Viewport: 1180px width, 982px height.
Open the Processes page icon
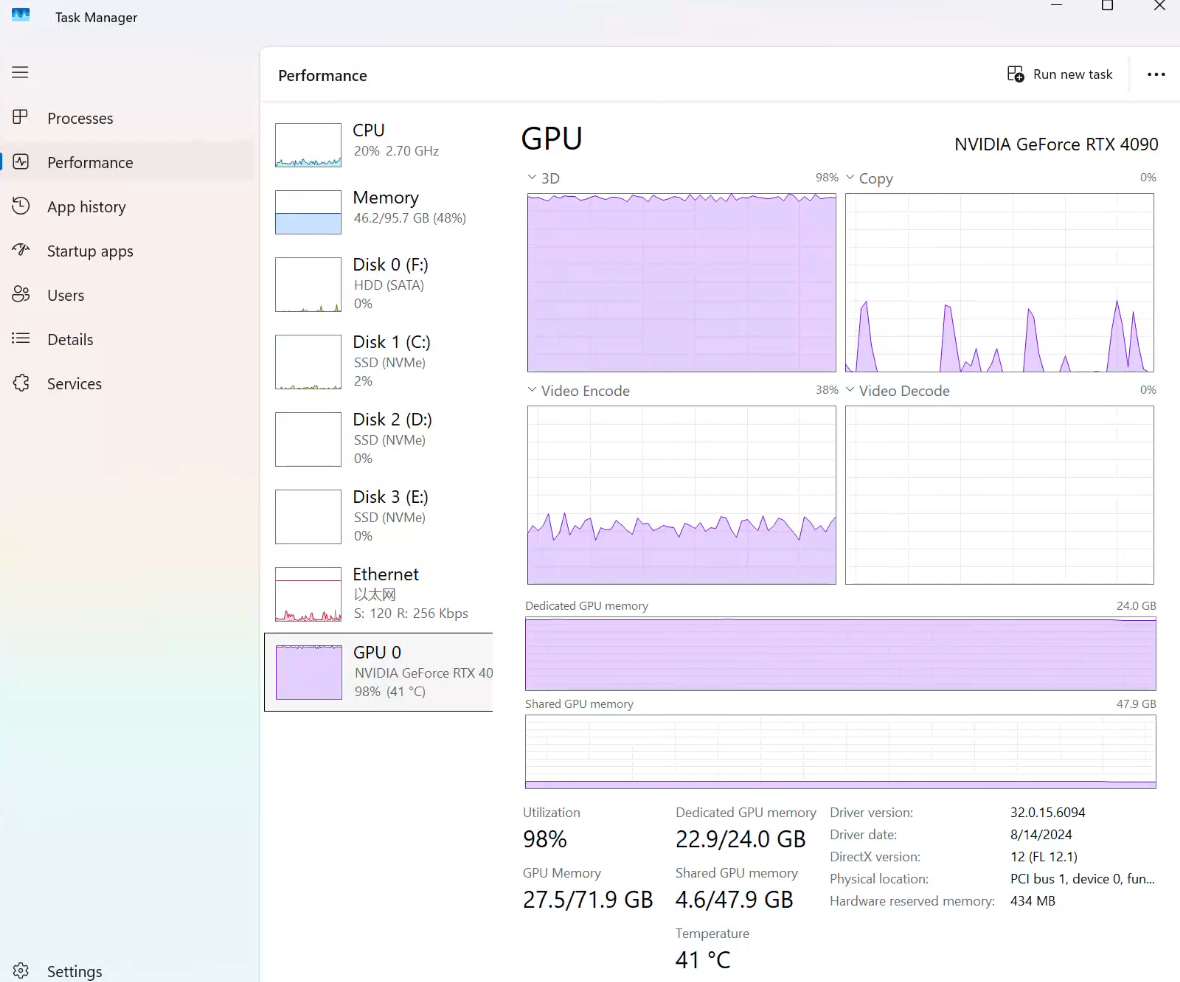click(x=20, y=118)
